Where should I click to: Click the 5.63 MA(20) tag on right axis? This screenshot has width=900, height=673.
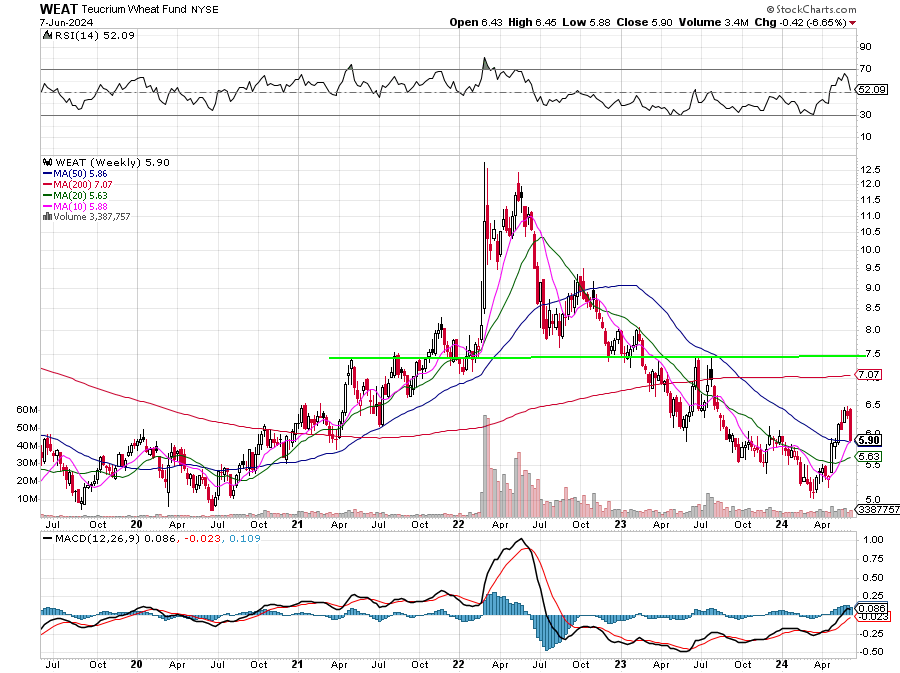coord(869,456)
